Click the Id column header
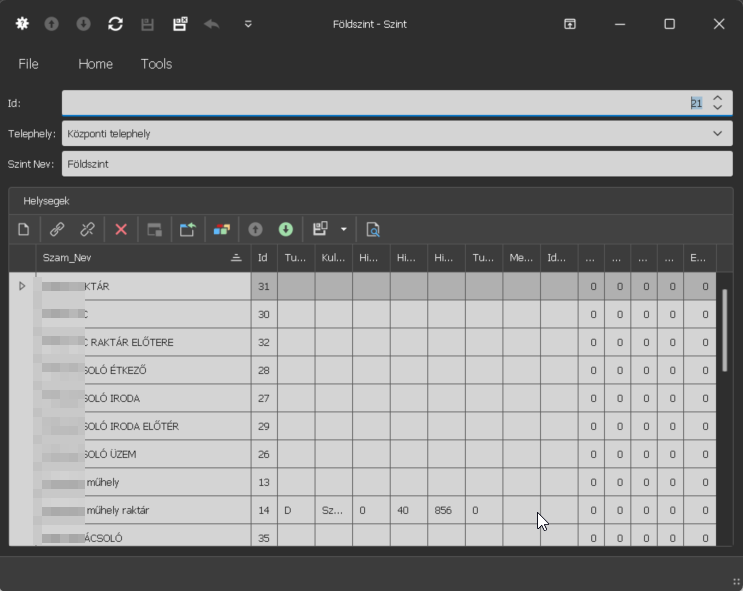Image resolution: width=743 pixels, height=591 pixels. coord(264,258)
